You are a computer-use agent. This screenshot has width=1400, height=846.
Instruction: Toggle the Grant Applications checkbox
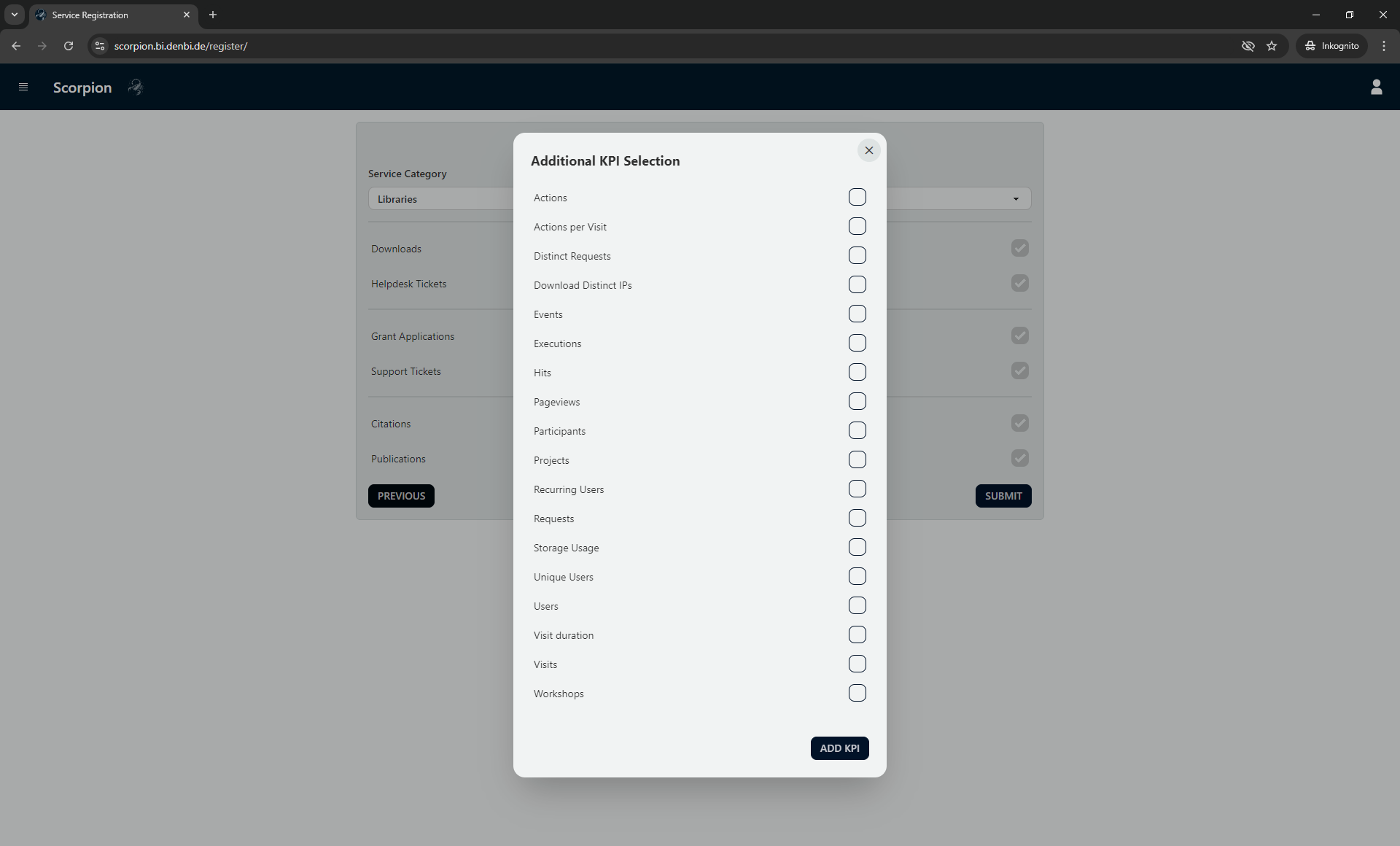1020,335
